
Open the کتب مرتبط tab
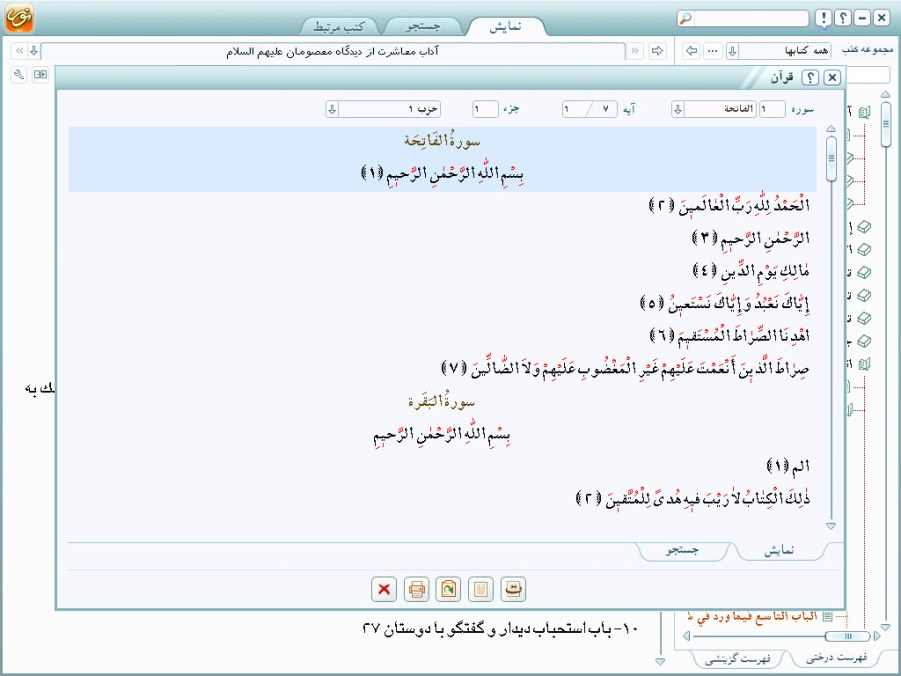338,26
